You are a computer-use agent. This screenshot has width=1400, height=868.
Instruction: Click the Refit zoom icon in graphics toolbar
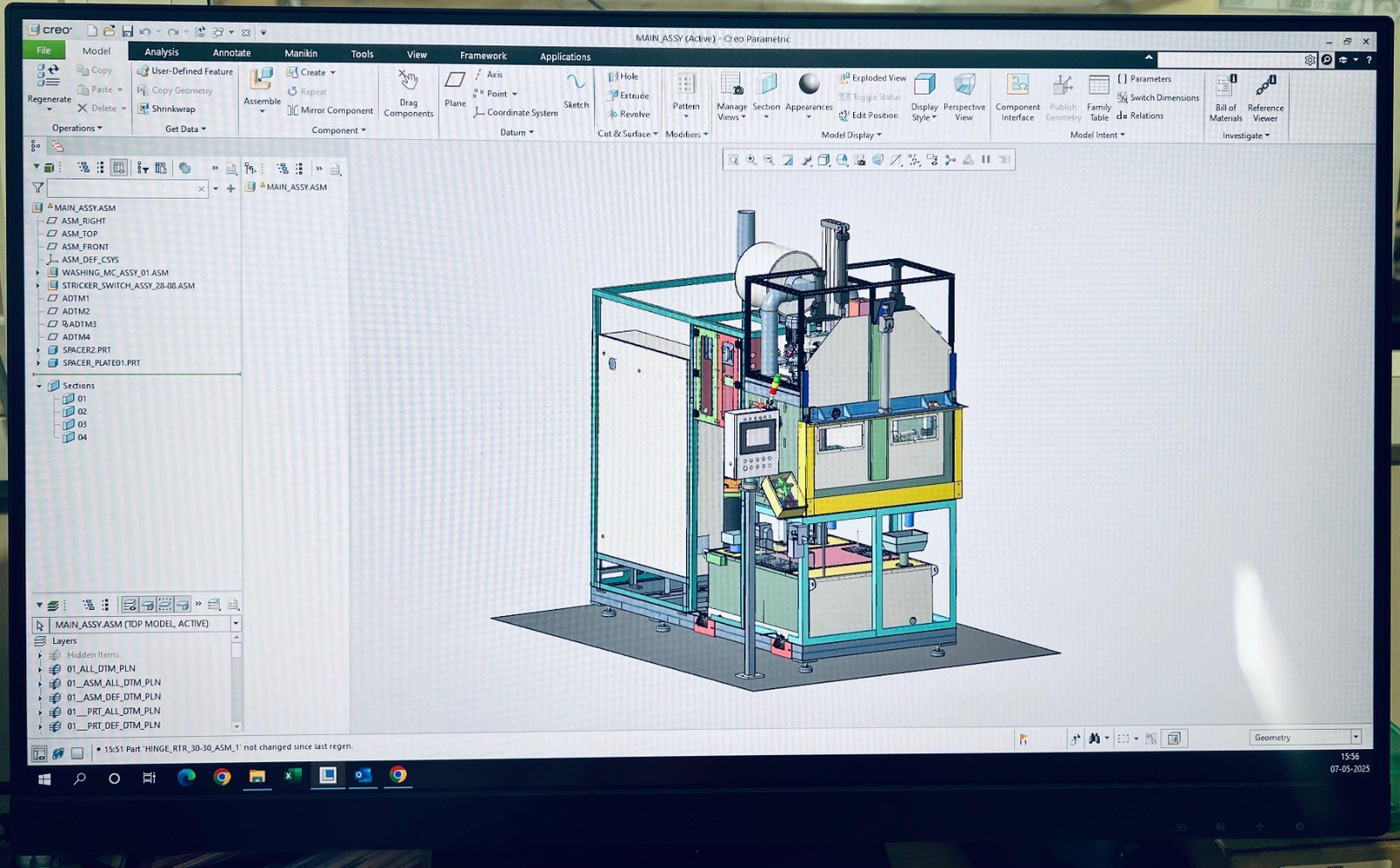pyautogui.click(x=733, y=160)
